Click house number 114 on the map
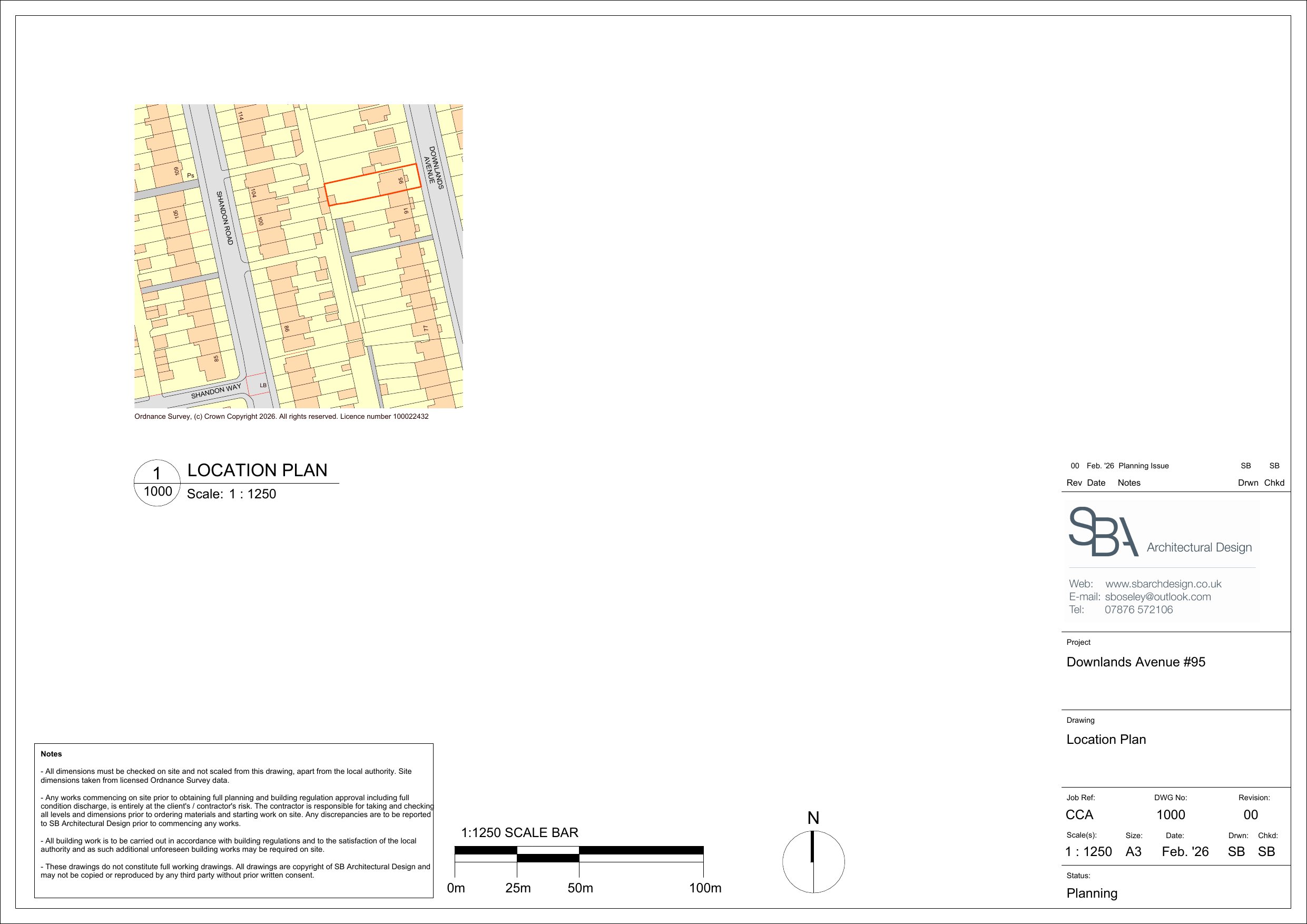 point(241,115)
